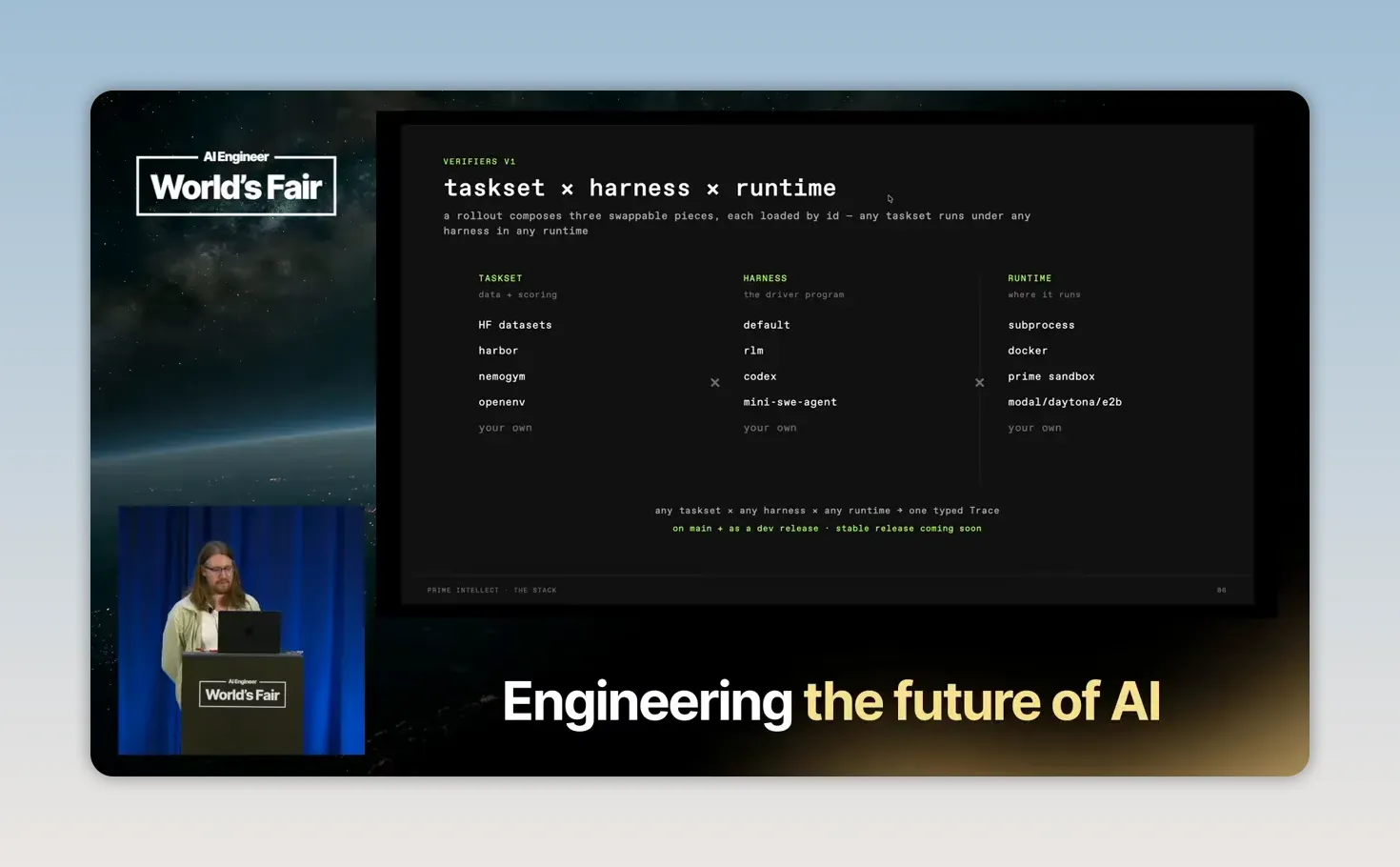Image resolution: width=1400 pixels, height=867 pixels.
Task: Click 'openenv' in the taskset list
Action: point(502,402)
